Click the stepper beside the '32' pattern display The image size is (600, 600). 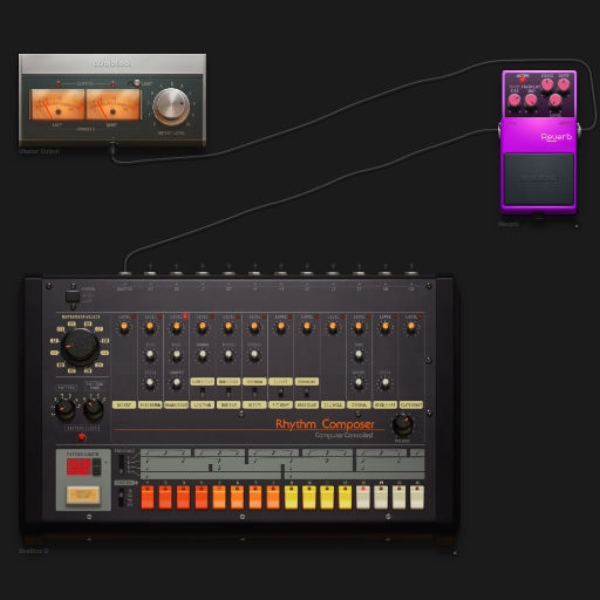[97, 467]
